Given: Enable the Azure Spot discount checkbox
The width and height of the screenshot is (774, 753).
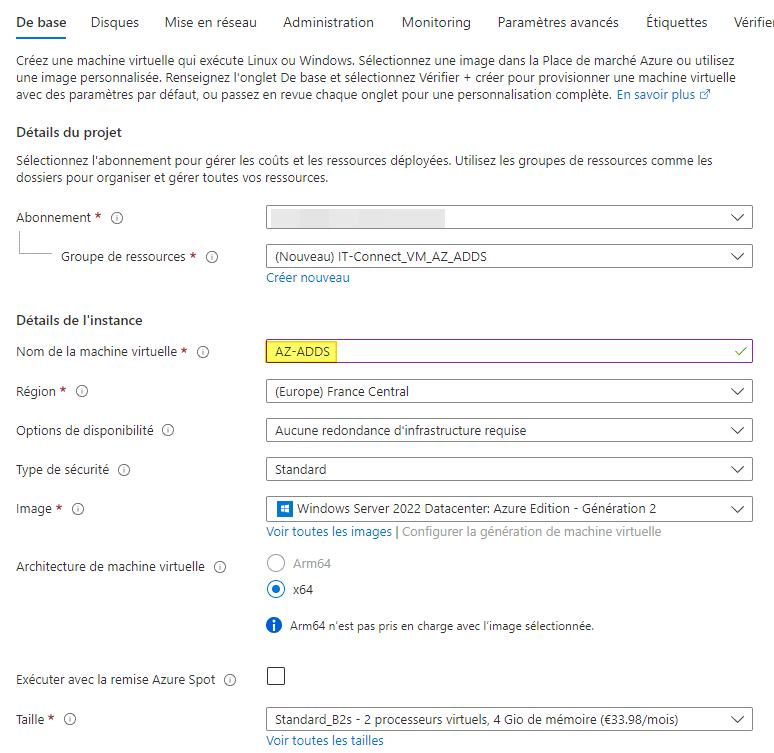Looking at the screenshot, I should tap(276, 677).
